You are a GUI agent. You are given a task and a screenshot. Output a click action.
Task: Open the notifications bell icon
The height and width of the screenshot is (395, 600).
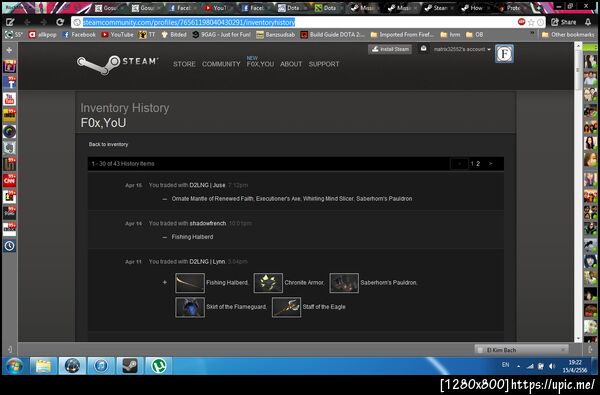pyautogui.click(x=588, y=22)
